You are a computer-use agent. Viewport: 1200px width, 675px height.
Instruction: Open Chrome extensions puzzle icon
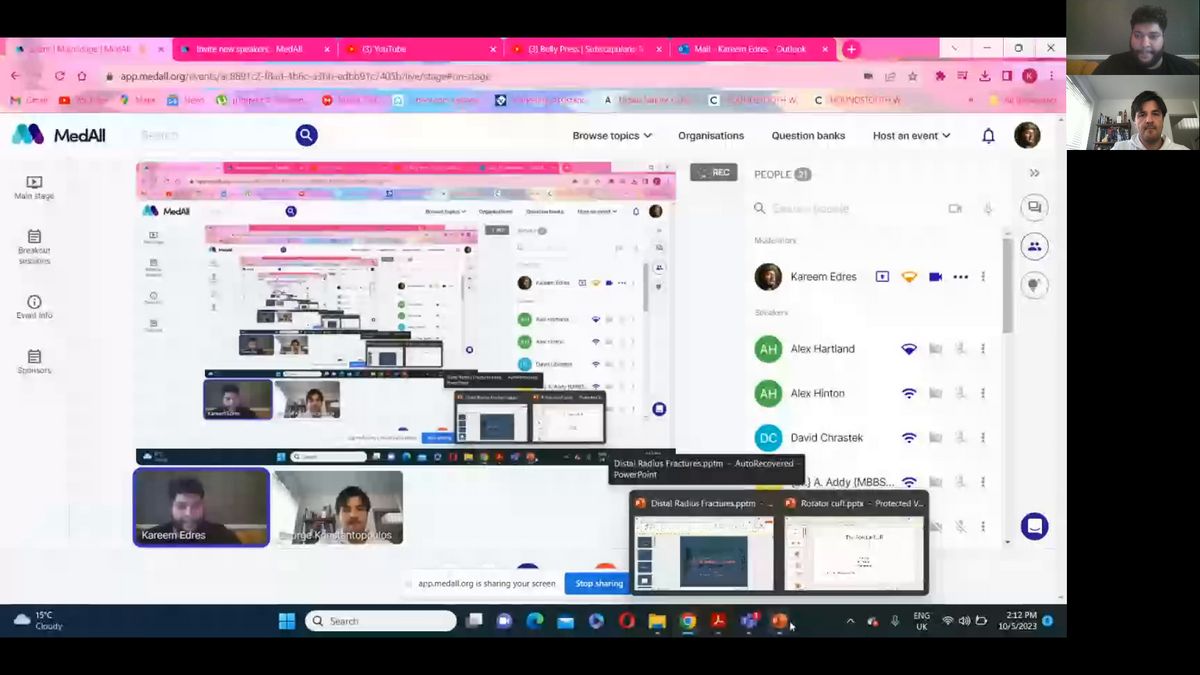point(940,76)
